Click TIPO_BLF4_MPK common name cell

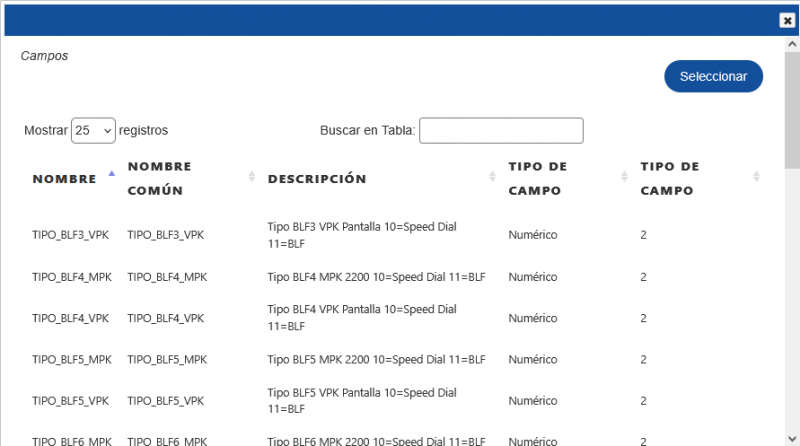(167, 277)
